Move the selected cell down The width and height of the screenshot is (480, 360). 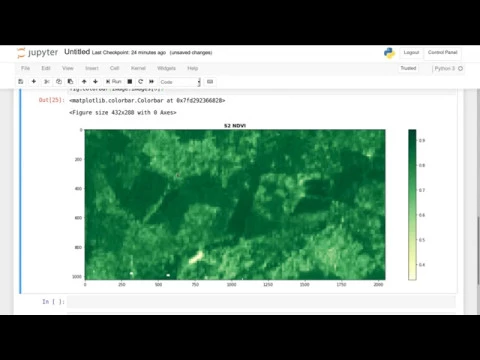95,81
